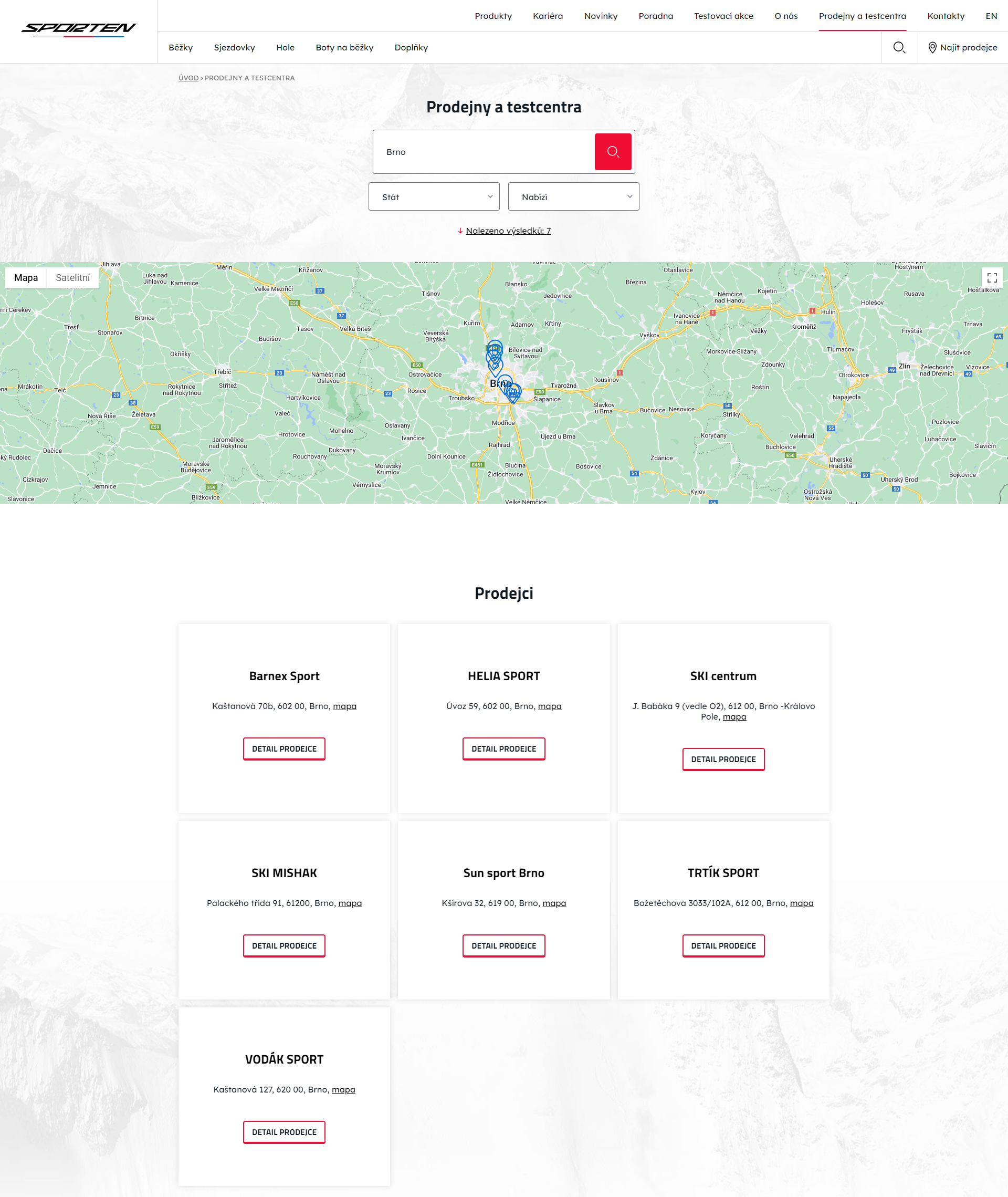Image resolution: width=1008 pixels, height=1197 pixels.
Task: Open SKI MISHAK detail prodejce button
Action: pyautogui.click(x=284, y=945)
